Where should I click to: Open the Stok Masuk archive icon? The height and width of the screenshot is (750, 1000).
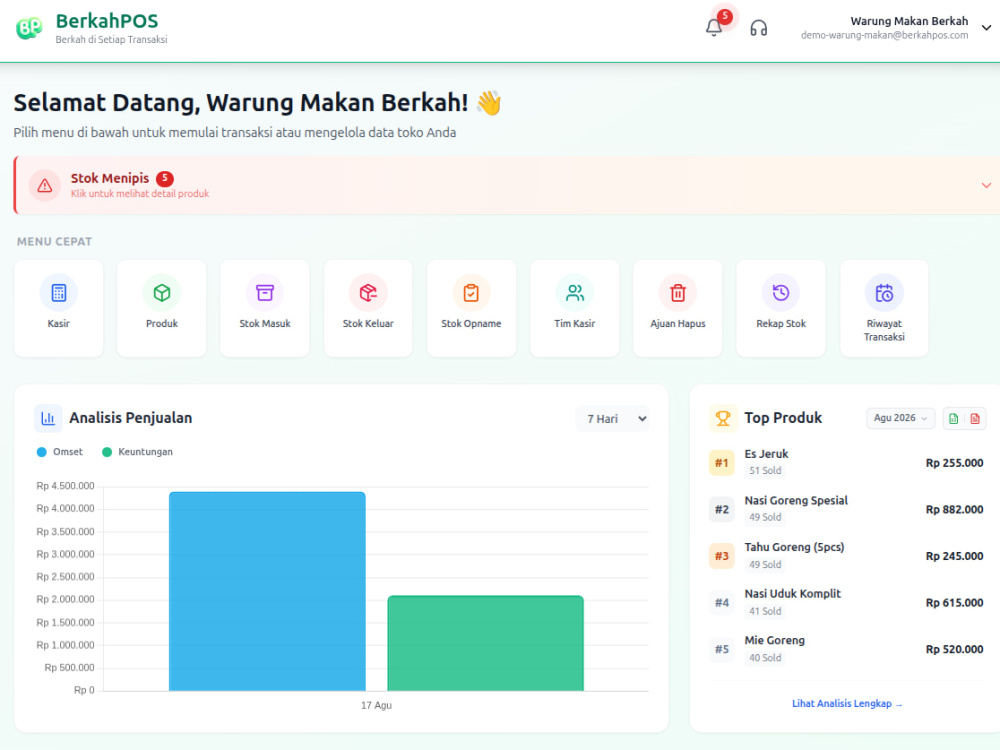click(x=265, y=293)
